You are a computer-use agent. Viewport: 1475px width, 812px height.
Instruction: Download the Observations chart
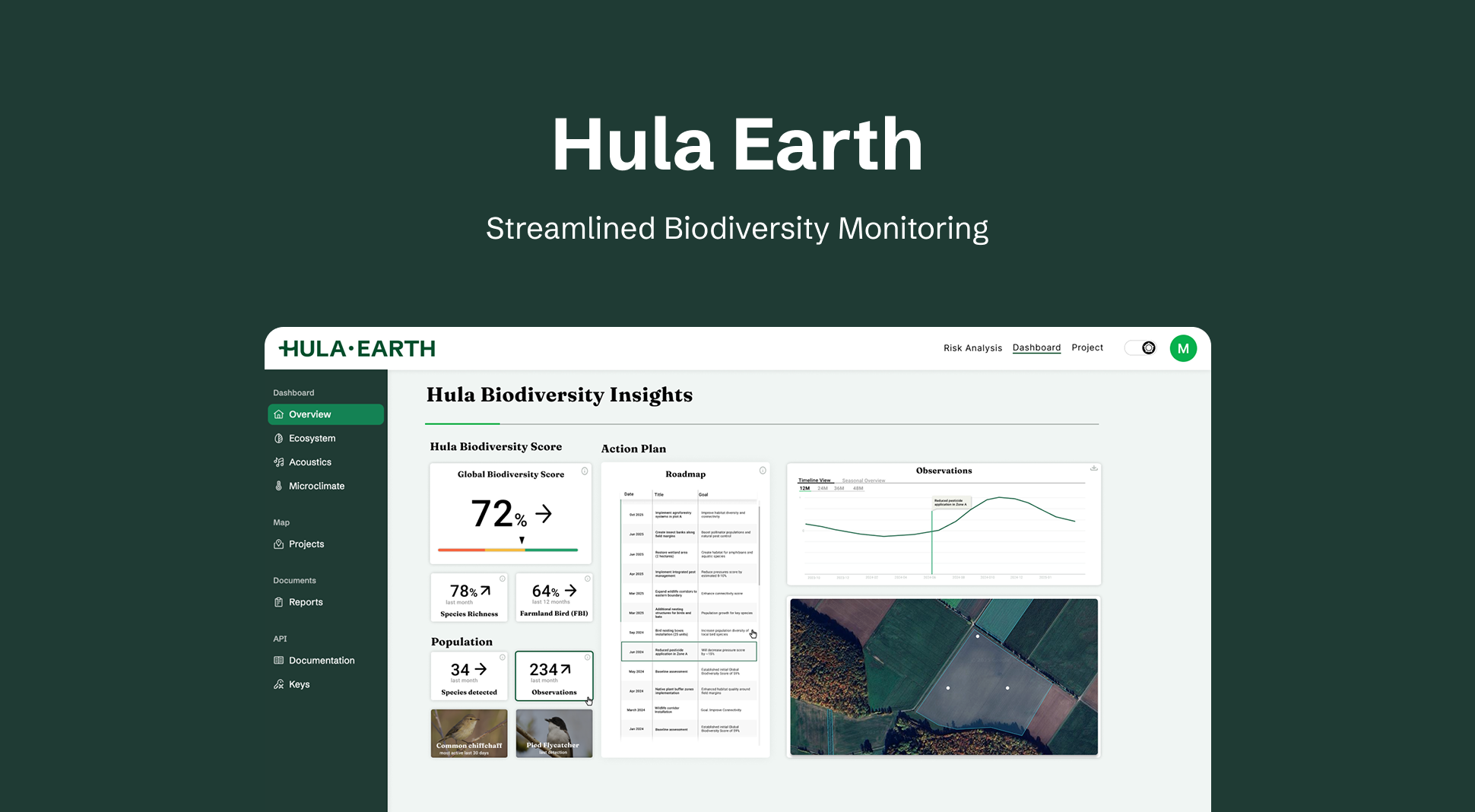click(x=1093, y=468)
